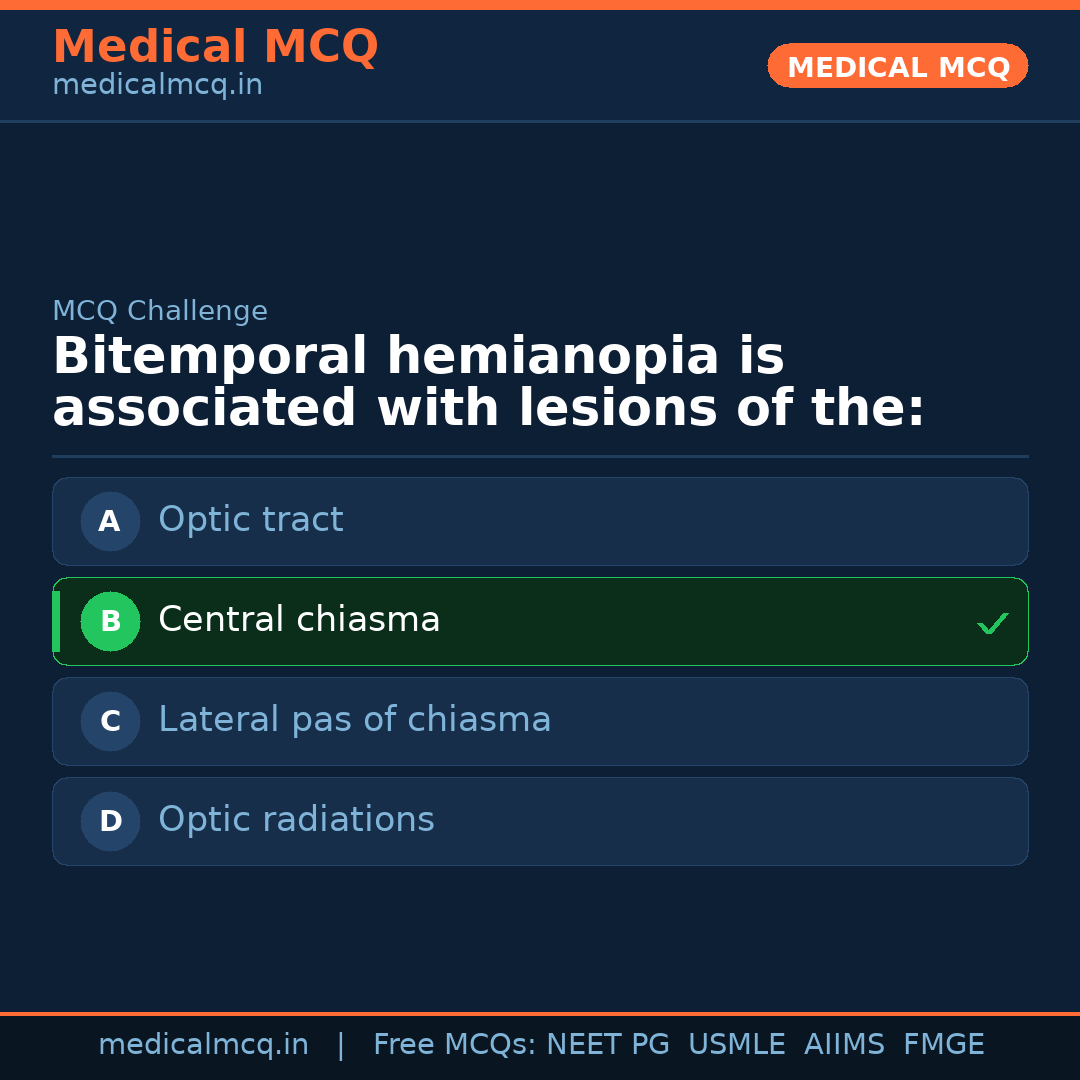1080x1080 pixels.
Task: Pick the "Lateral pas of chiasma" text
Action: point(354,720)
